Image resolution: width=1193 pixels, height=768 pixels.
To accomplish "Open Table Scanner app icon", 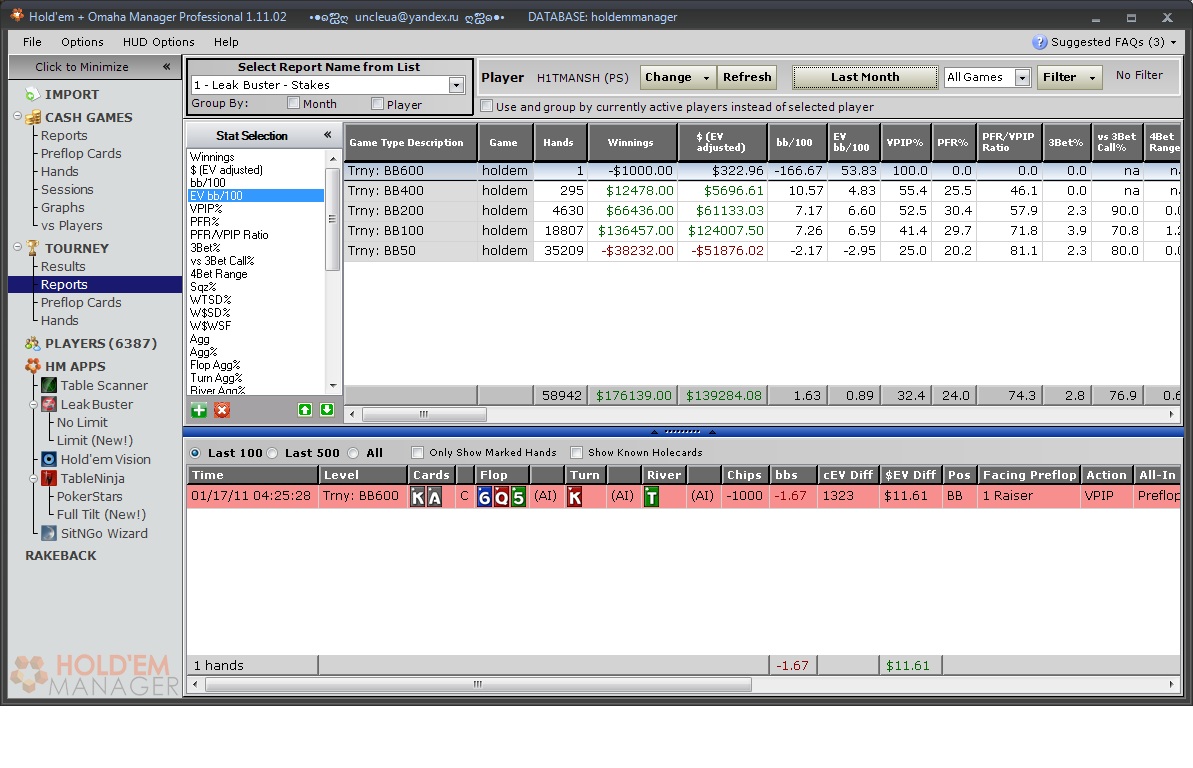I will tap(49, 385).
